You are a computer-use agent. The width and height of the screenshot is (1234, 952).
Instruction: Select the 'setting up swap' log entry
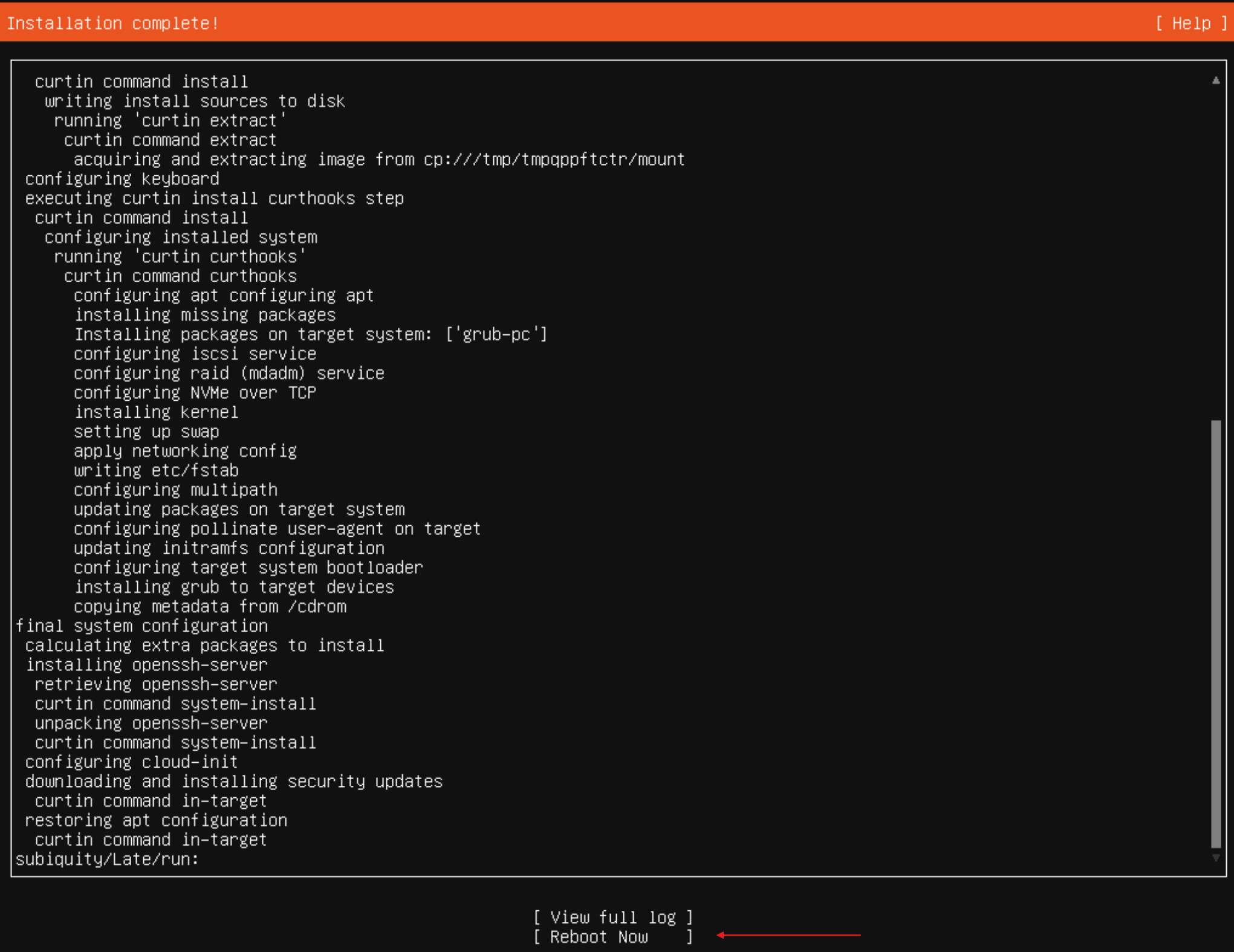click(146, 431)
